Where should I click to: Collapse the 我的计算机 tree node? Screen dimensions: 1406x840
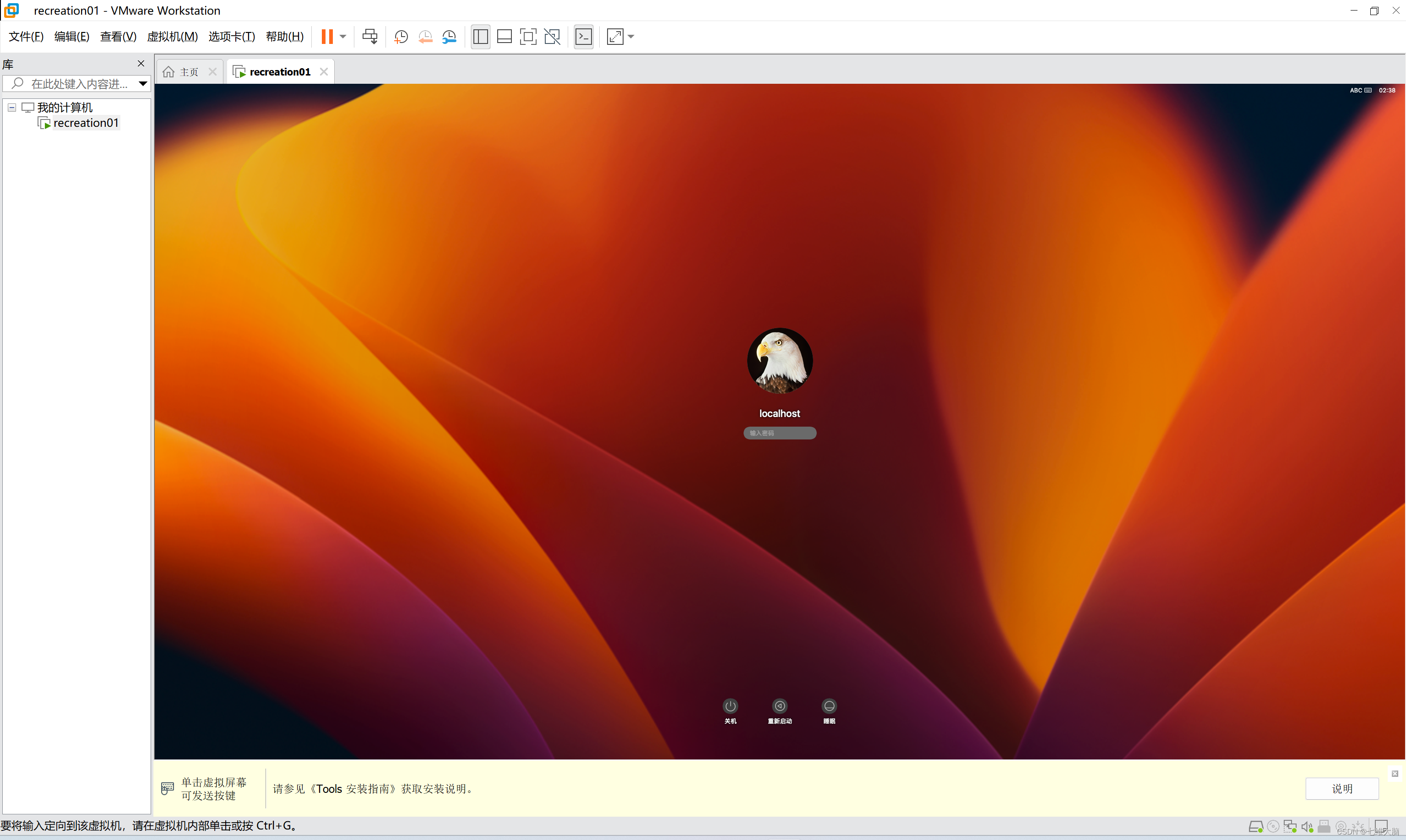click(12, 108)
